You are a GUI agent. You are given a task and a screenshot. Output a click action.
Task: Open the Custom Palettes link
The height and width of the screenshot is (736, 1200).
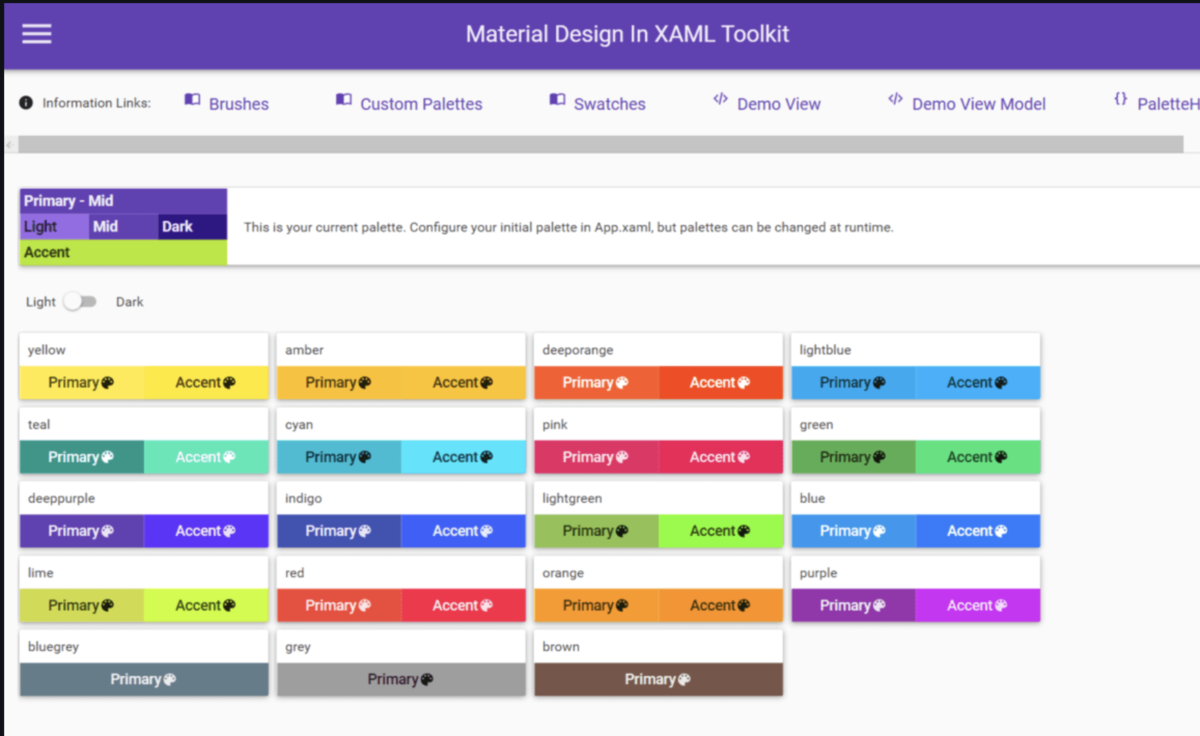[x=420, y=103]
